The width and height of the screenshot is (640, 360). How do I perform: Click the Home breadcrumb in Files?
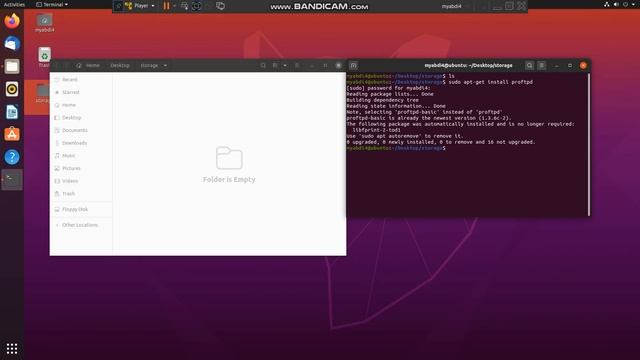[88, 65]
